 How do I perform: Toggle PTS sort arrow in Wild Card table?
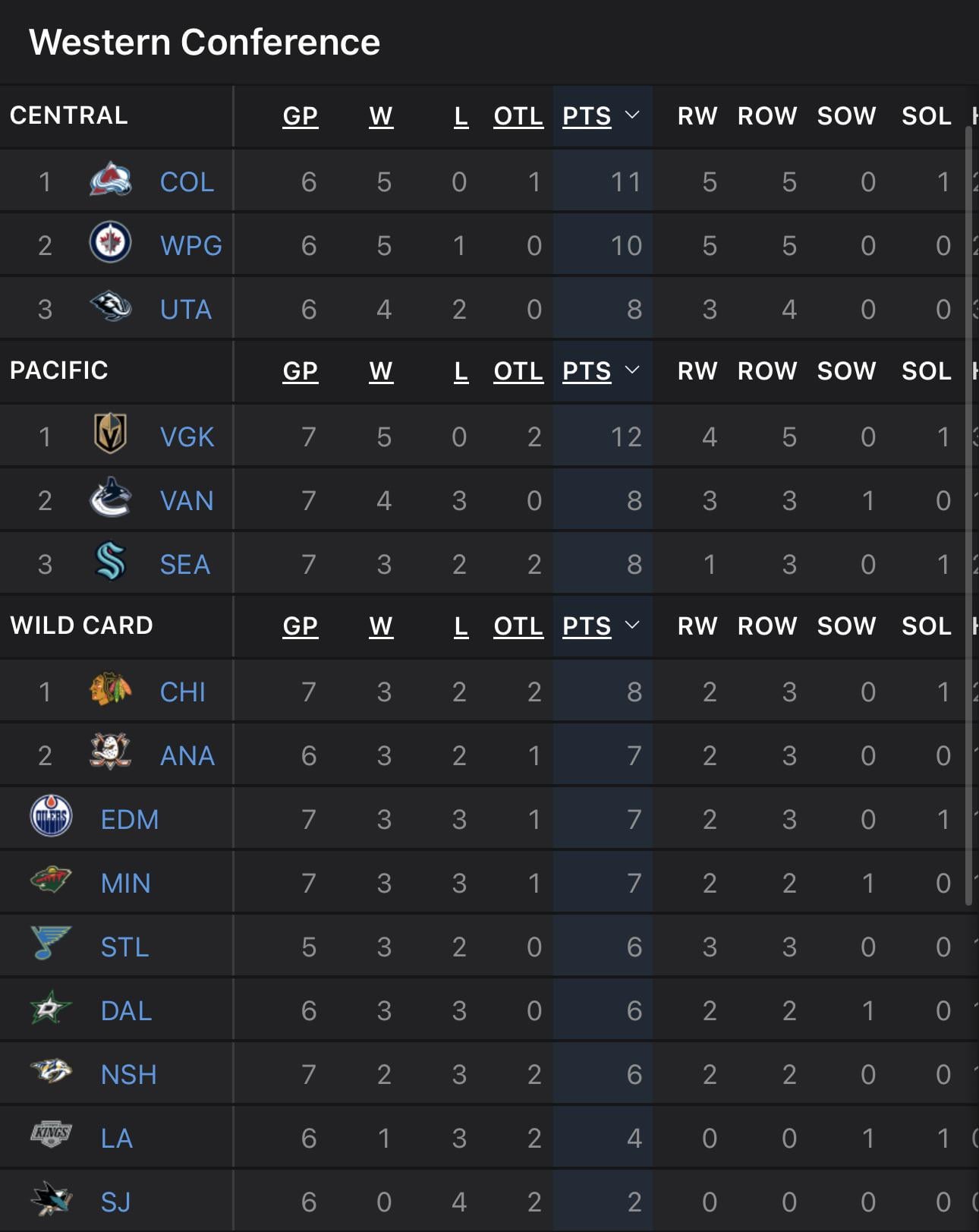(x=632, y=625)
